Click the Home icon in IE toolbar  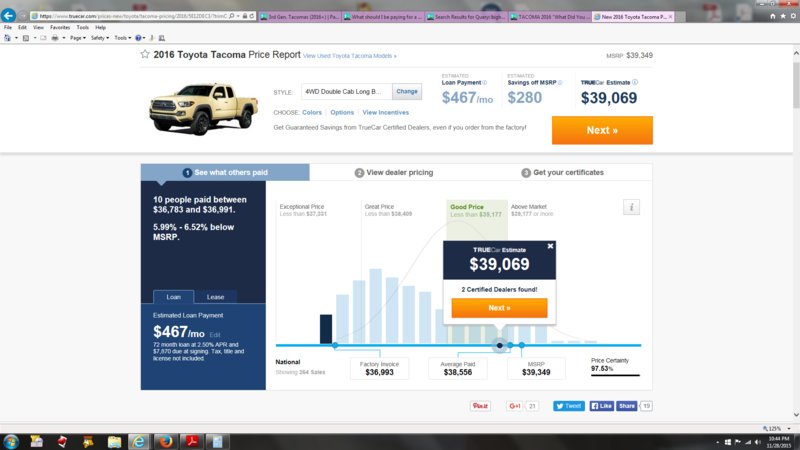[x=7, y=38]
